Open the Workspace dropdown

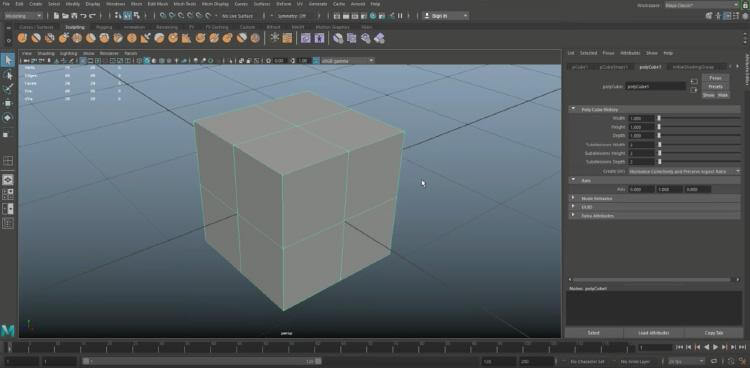pyautogui.click(x=702, y=5)
